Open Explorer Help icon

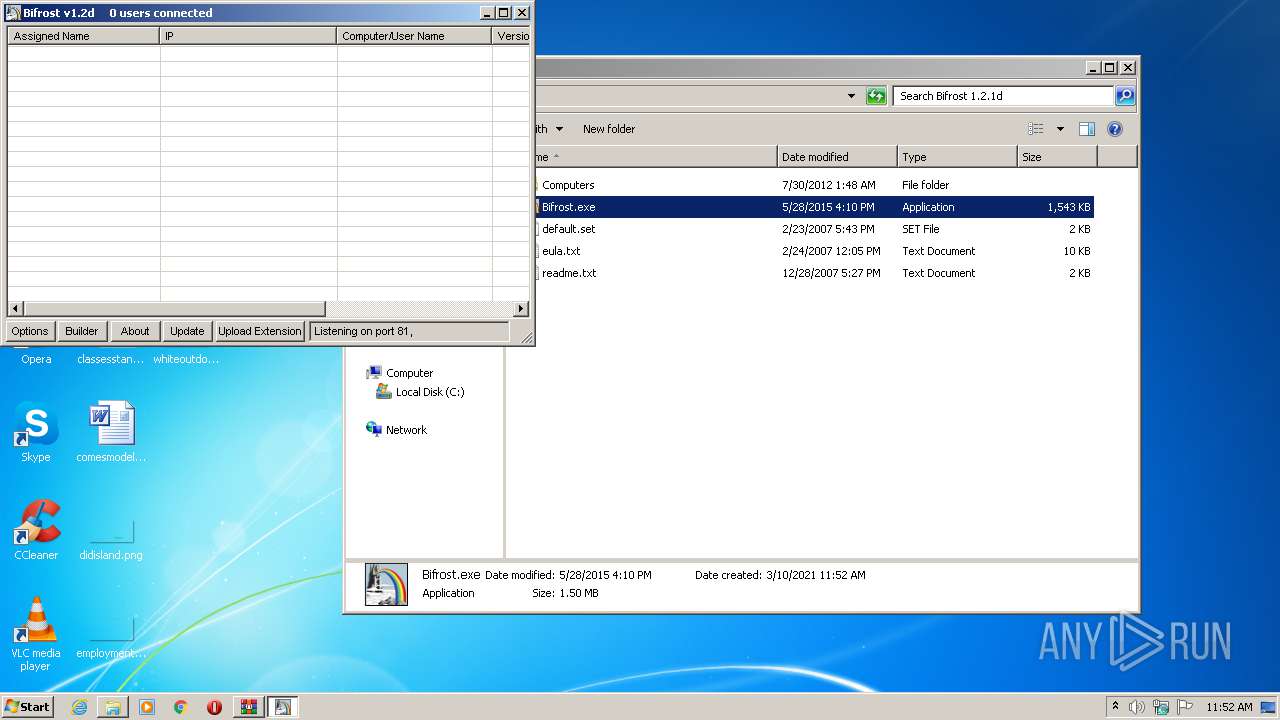tap(1115, 129)
